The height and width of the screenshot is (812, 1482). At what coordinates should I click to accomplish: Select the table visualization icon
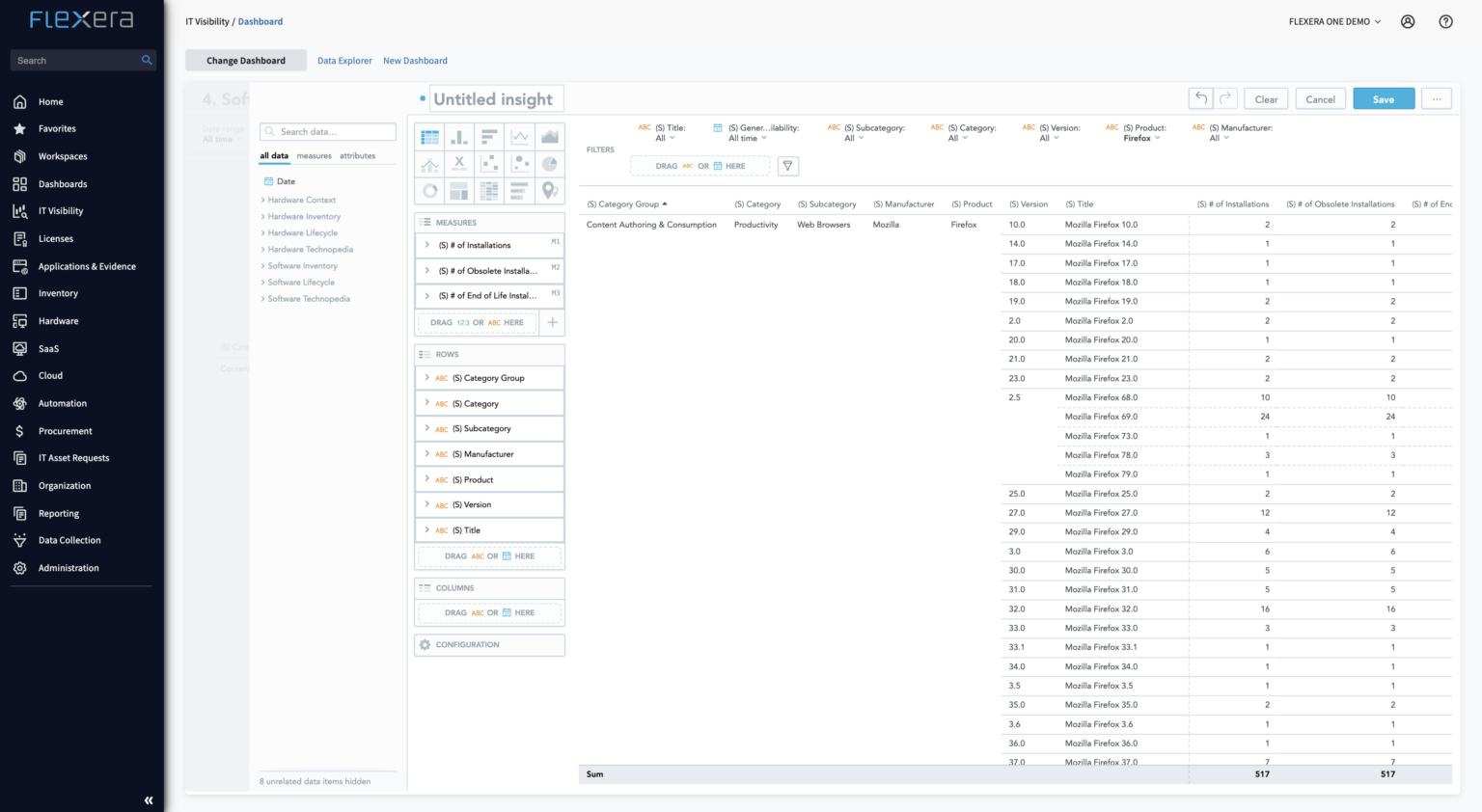pyautogui.click(x=429, y=136)
